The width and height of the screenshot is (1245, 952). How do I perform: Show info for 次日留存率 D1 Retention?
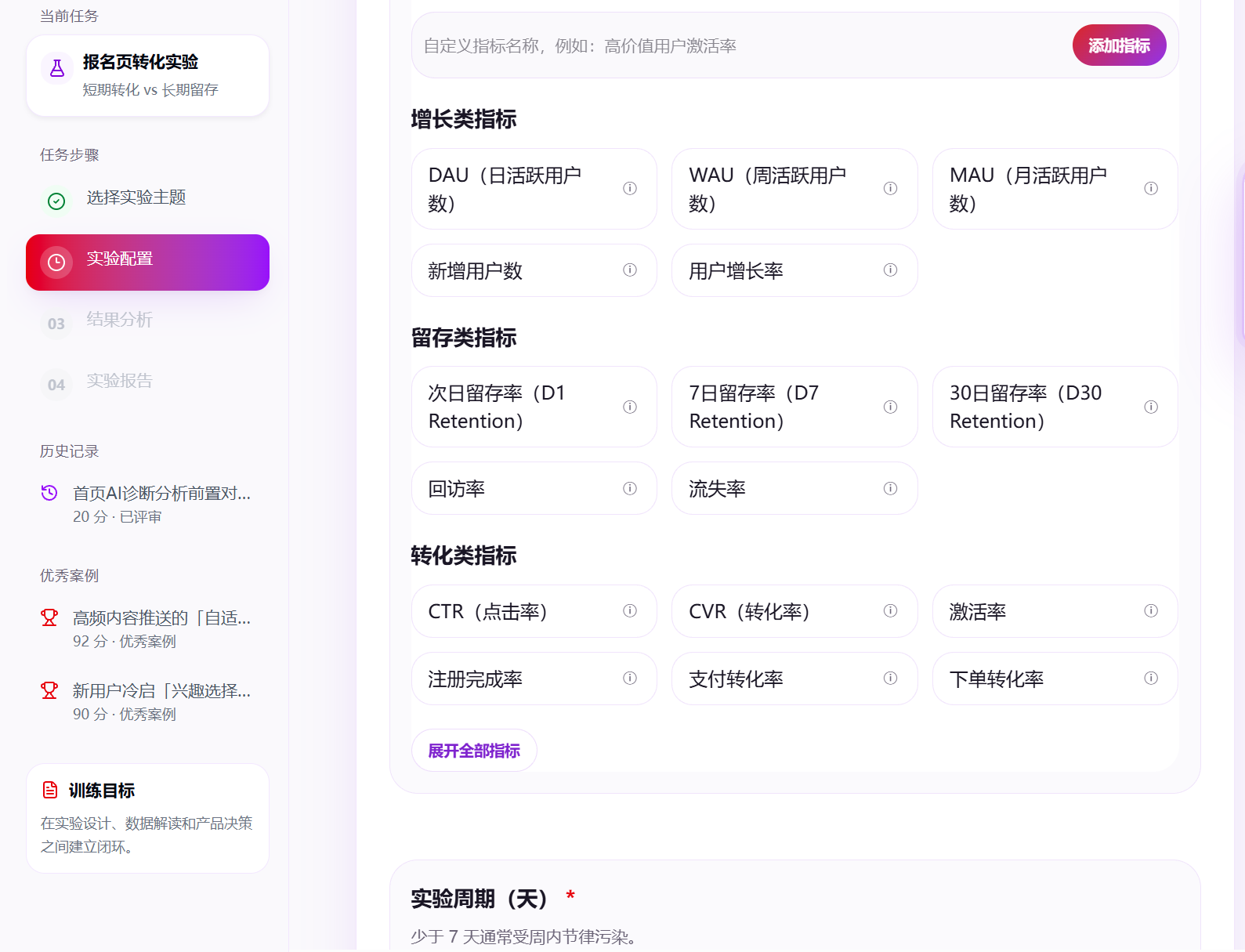630,407
